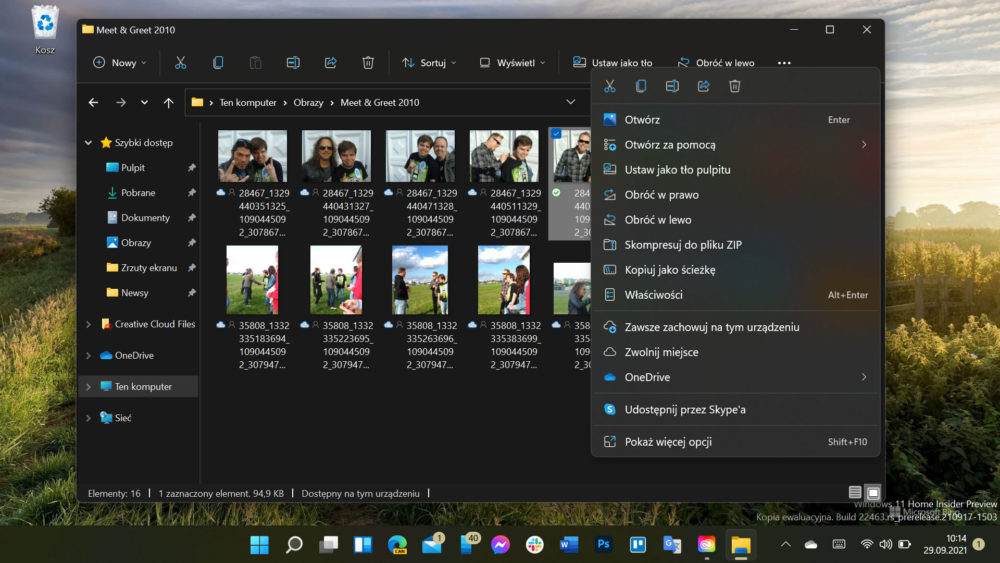
Task: Choose Zawsze zachowuj na tym urządzeniu
Action: click(736, 327)
